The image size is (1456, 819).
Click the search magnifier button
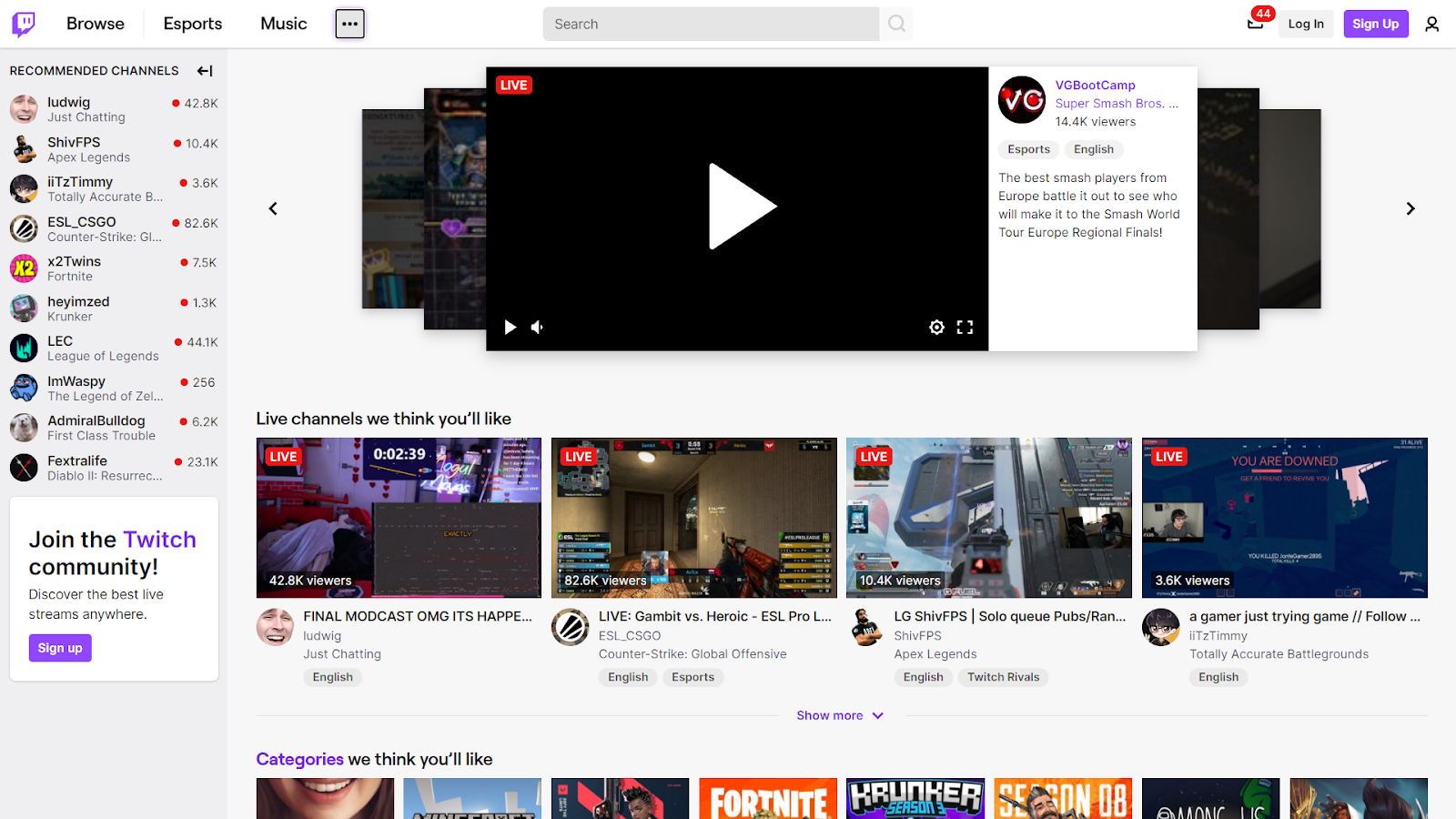click(x=896, y=24)
